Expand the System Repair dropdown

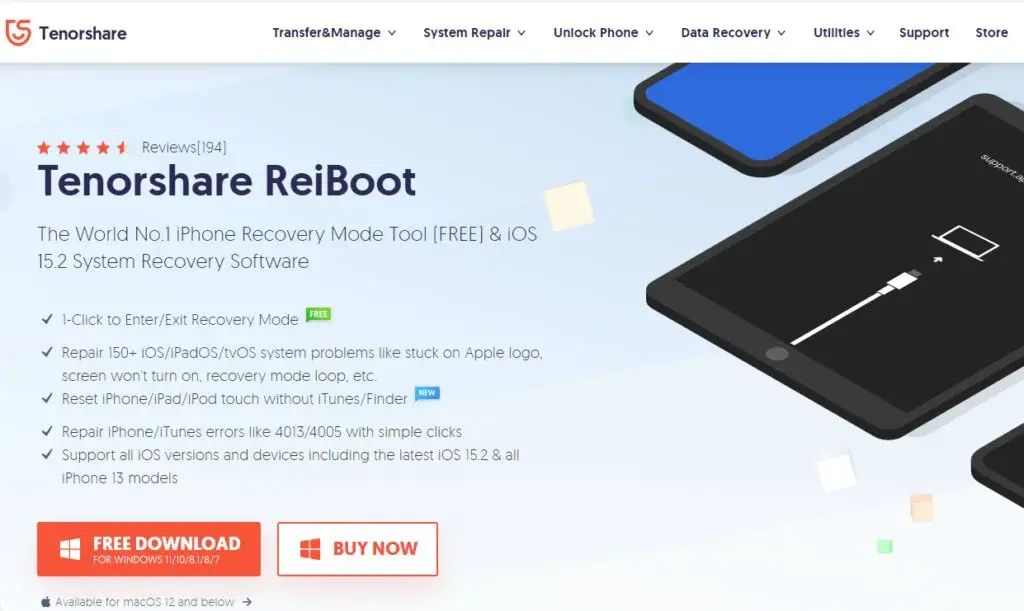coord(474,33)
